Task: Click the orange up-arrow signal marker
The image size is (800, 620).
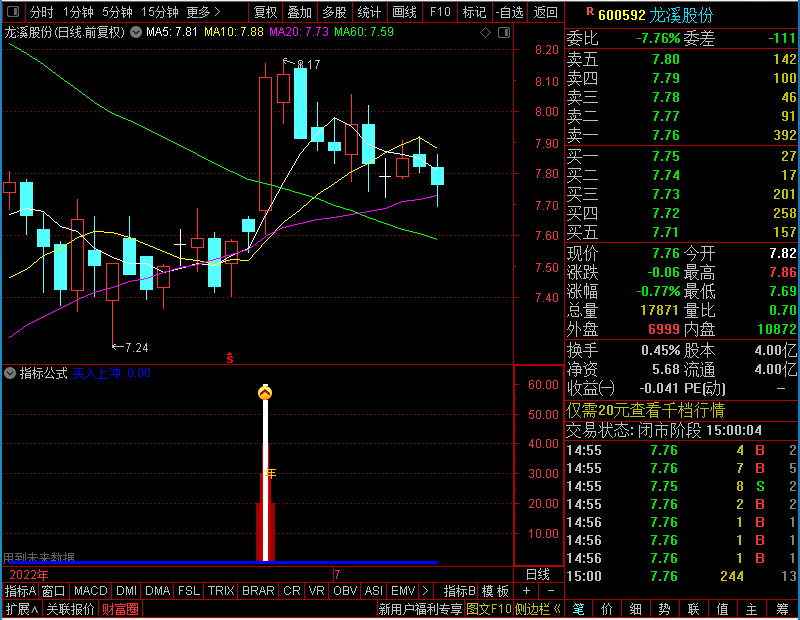Action: (265, 392)
